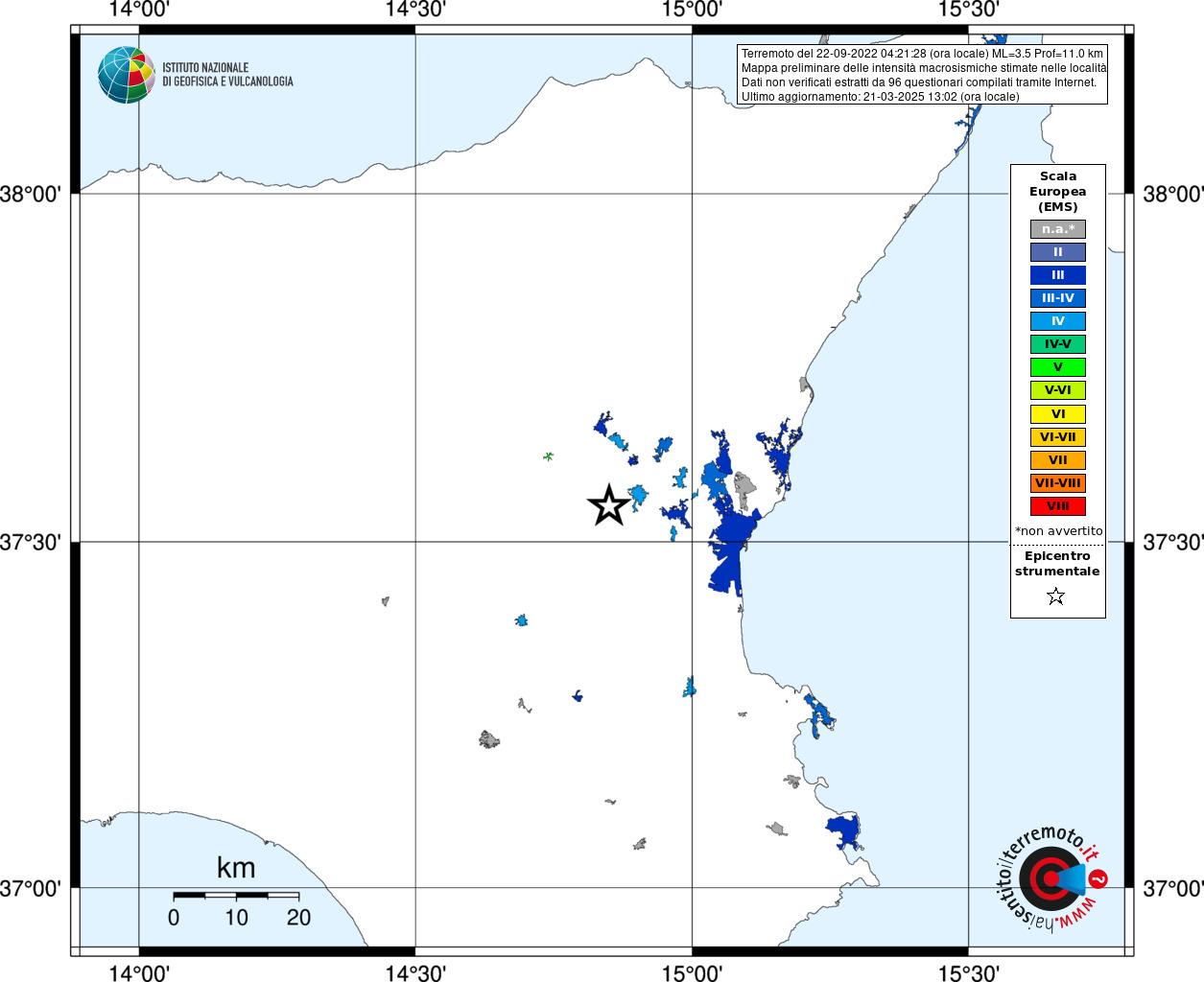
Task: Click the right 37°30' latitude label
Action: tap(1173, 542)
